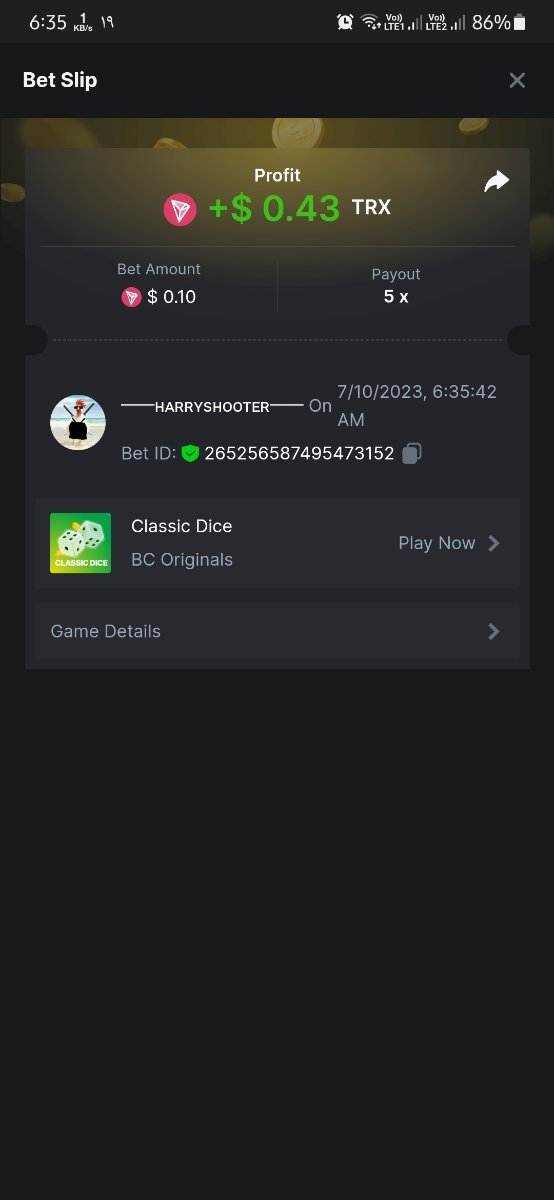
Task: Tap the 5 x payout value
Action: [396, 297]
